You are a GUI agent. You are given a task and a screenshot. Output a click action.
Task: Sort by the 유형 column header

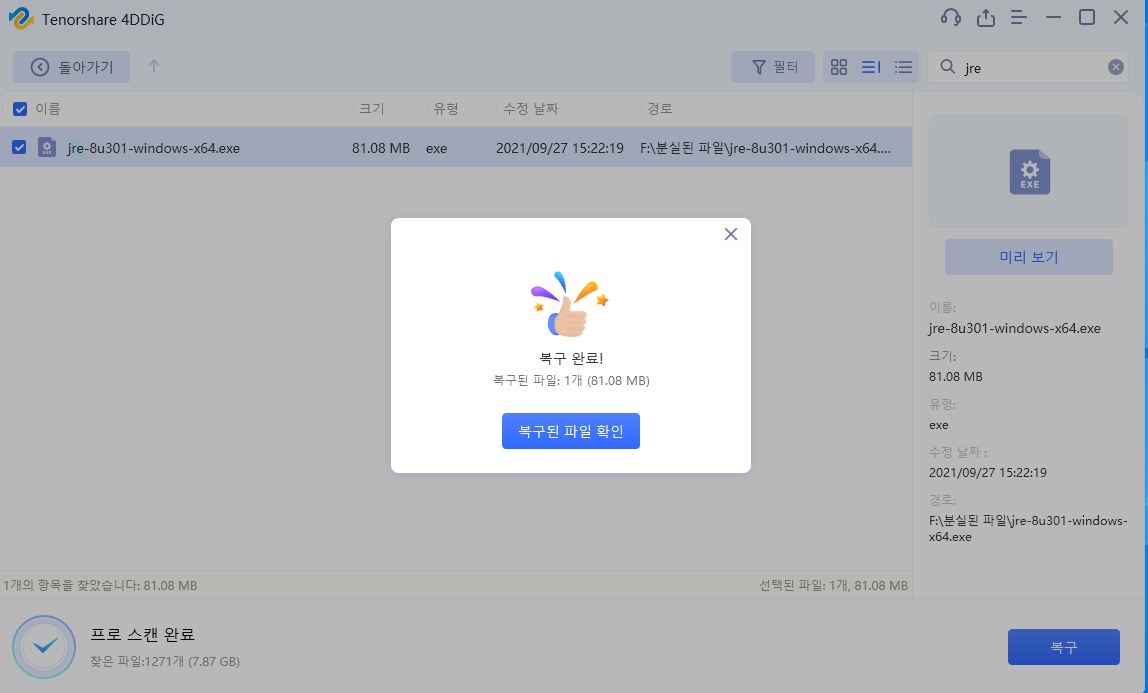445,109
